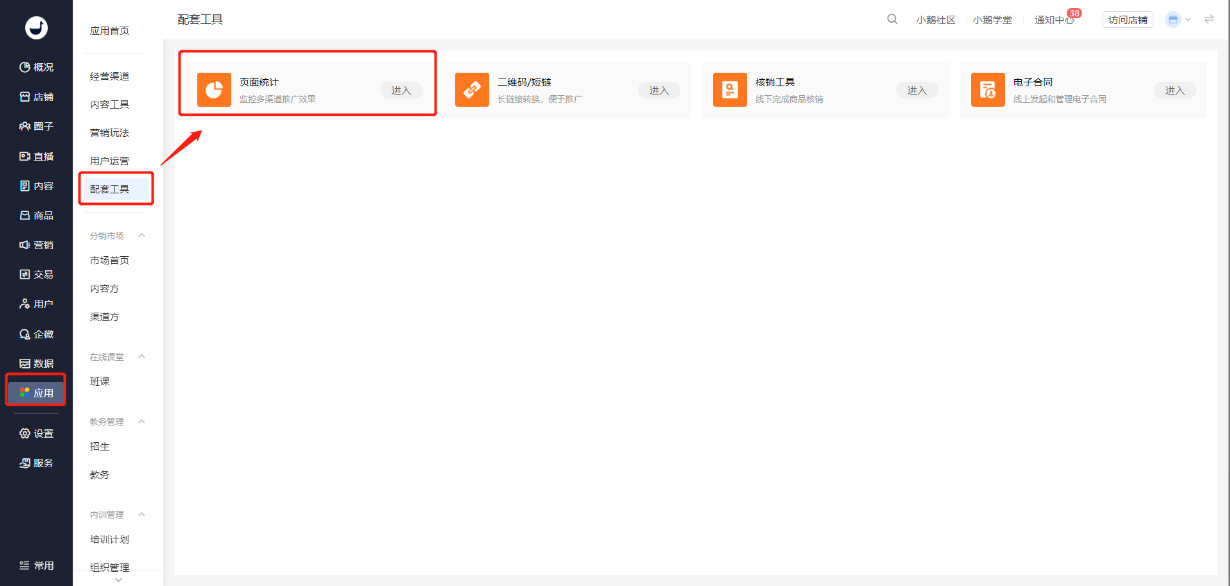
Task: Collapse the 分销市场 section
Action: (140, 234)
